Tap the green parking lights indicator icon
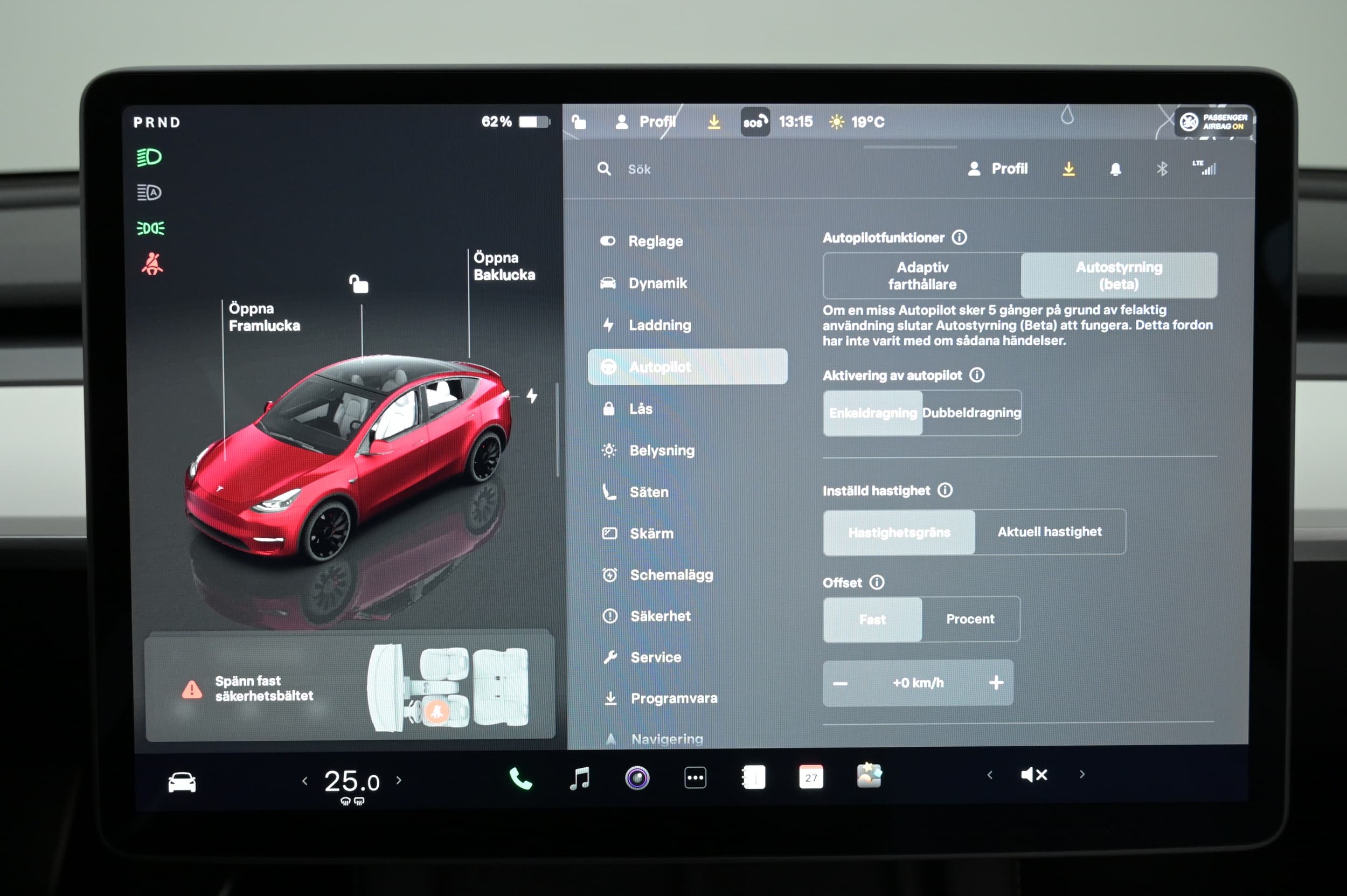 click(150, 228)
